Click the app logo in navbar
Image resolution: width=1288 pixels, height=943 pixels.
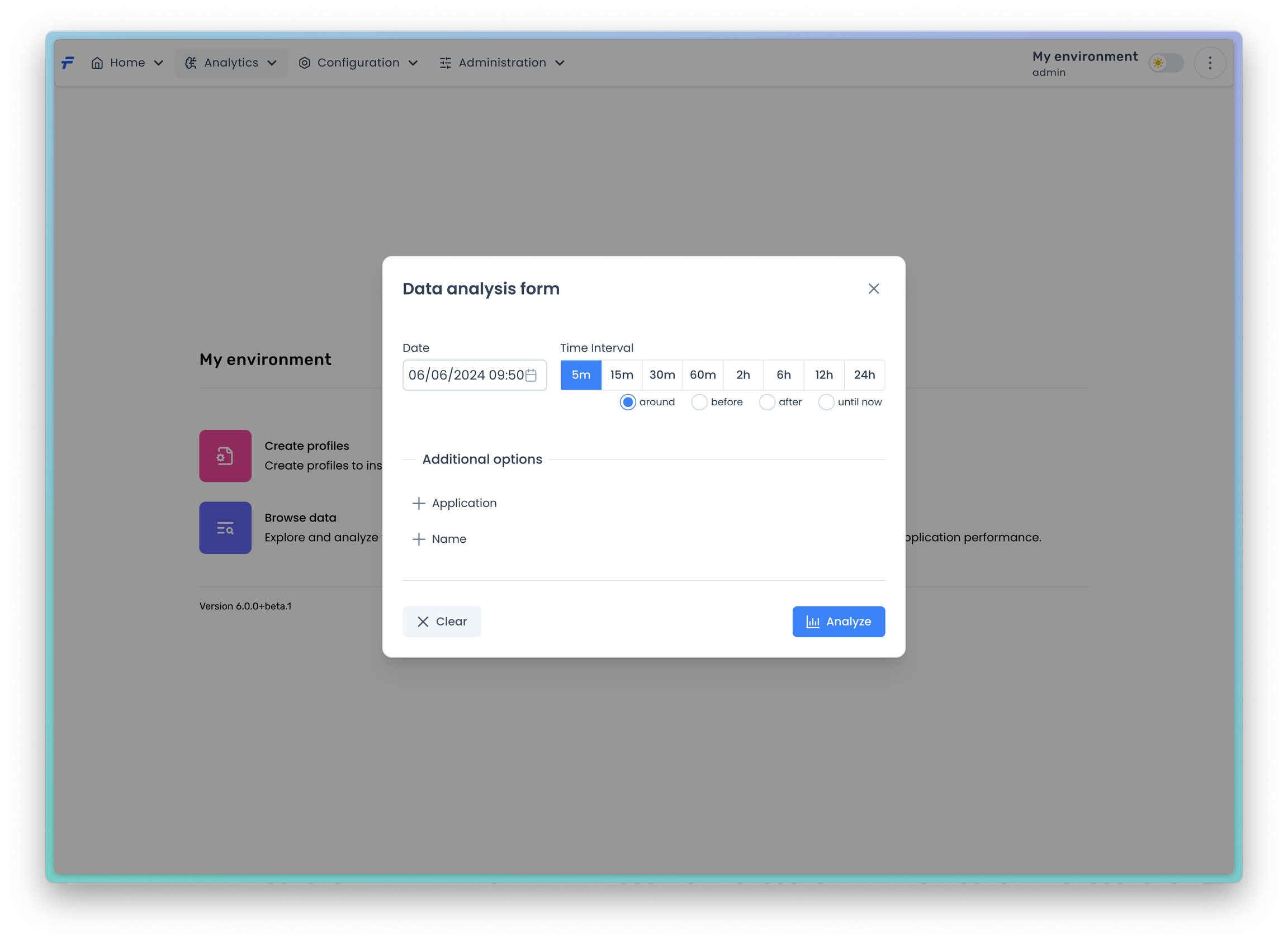[68, 63]
